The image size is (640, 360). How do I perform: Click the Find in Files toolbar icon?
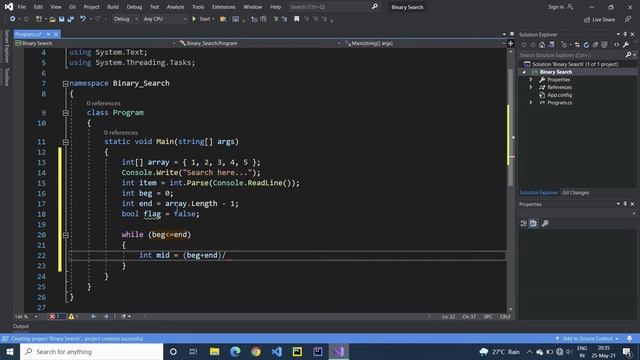(223, 19)
